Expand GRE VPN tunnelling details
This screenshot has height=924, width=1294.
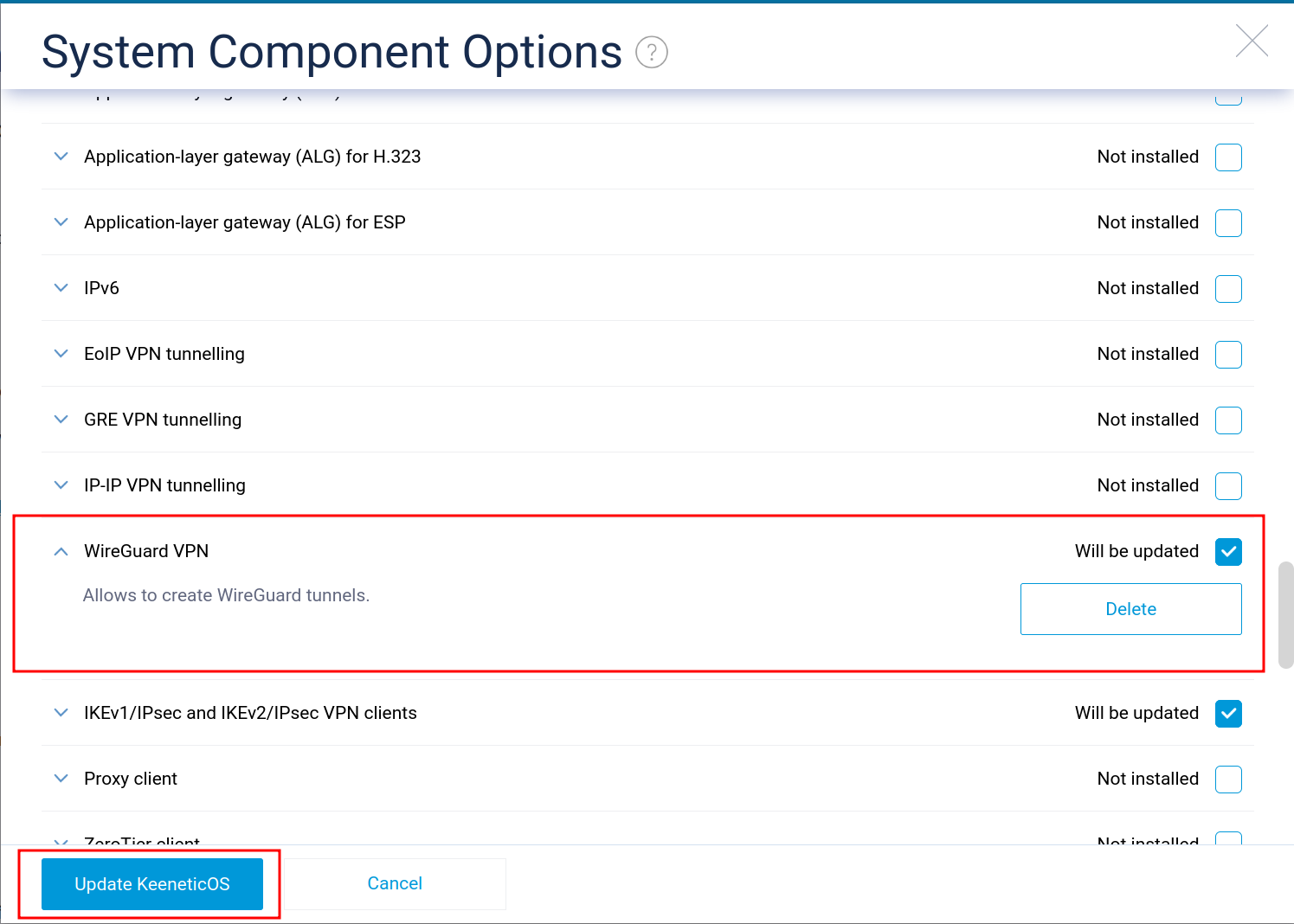(61, 420)
